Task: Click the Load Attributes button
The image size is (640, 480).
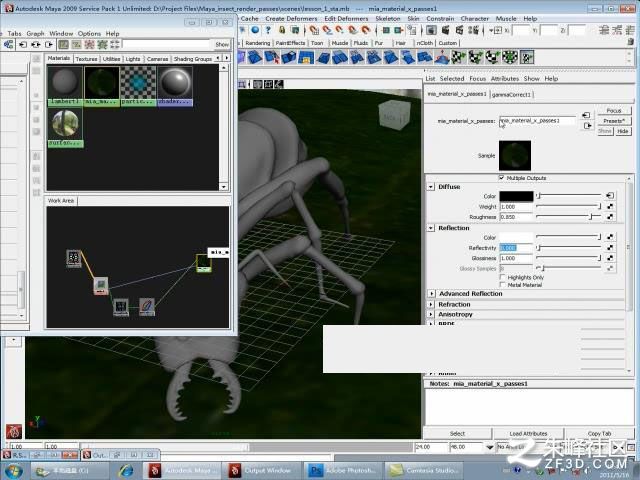Action: tap(528, 433)
